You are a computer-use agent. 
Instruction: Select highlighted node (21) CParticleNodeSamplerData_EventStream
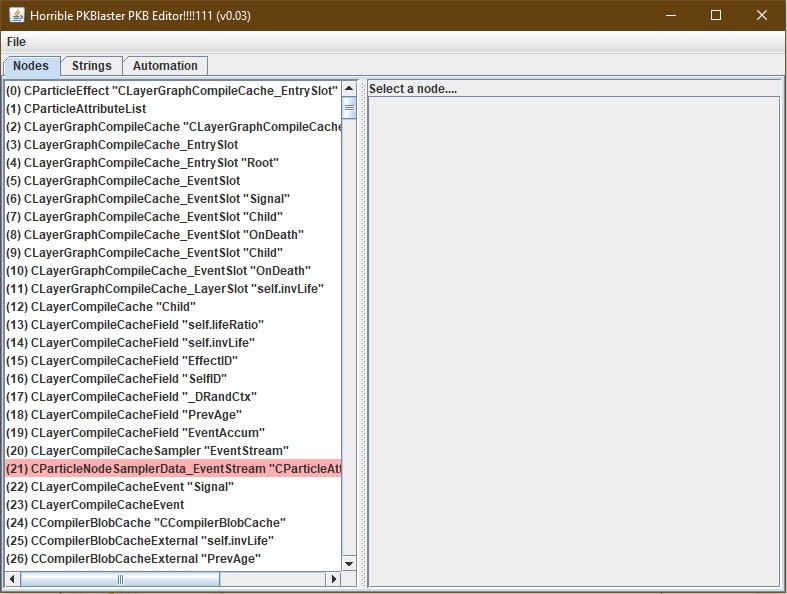[173, 469]
